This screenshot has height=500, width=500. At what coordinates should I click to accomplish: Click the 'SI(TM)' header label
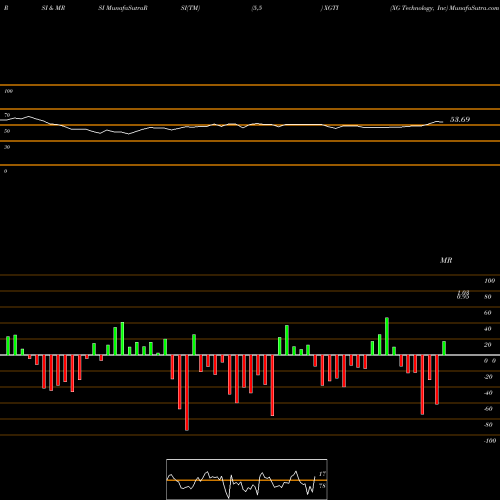pyautogui.click(x=190, y=8)
